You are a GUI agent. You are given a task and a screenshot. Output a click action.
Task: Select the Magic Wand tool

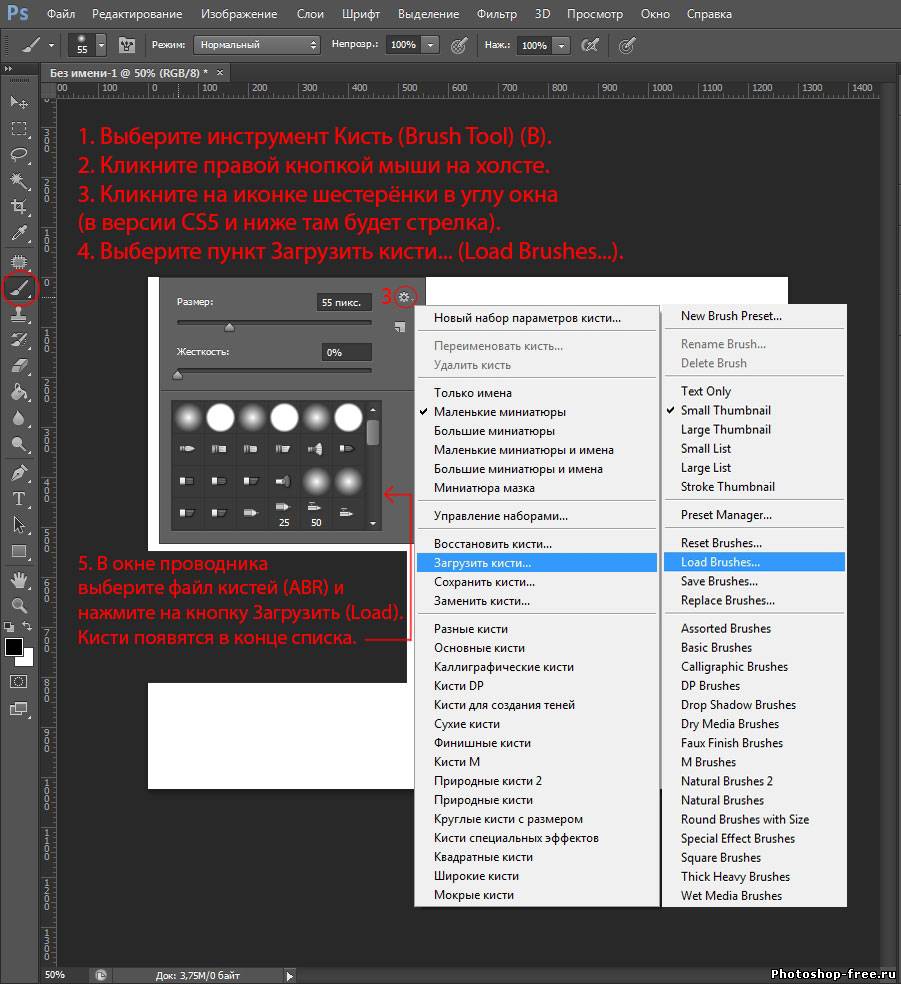[18, 181]
